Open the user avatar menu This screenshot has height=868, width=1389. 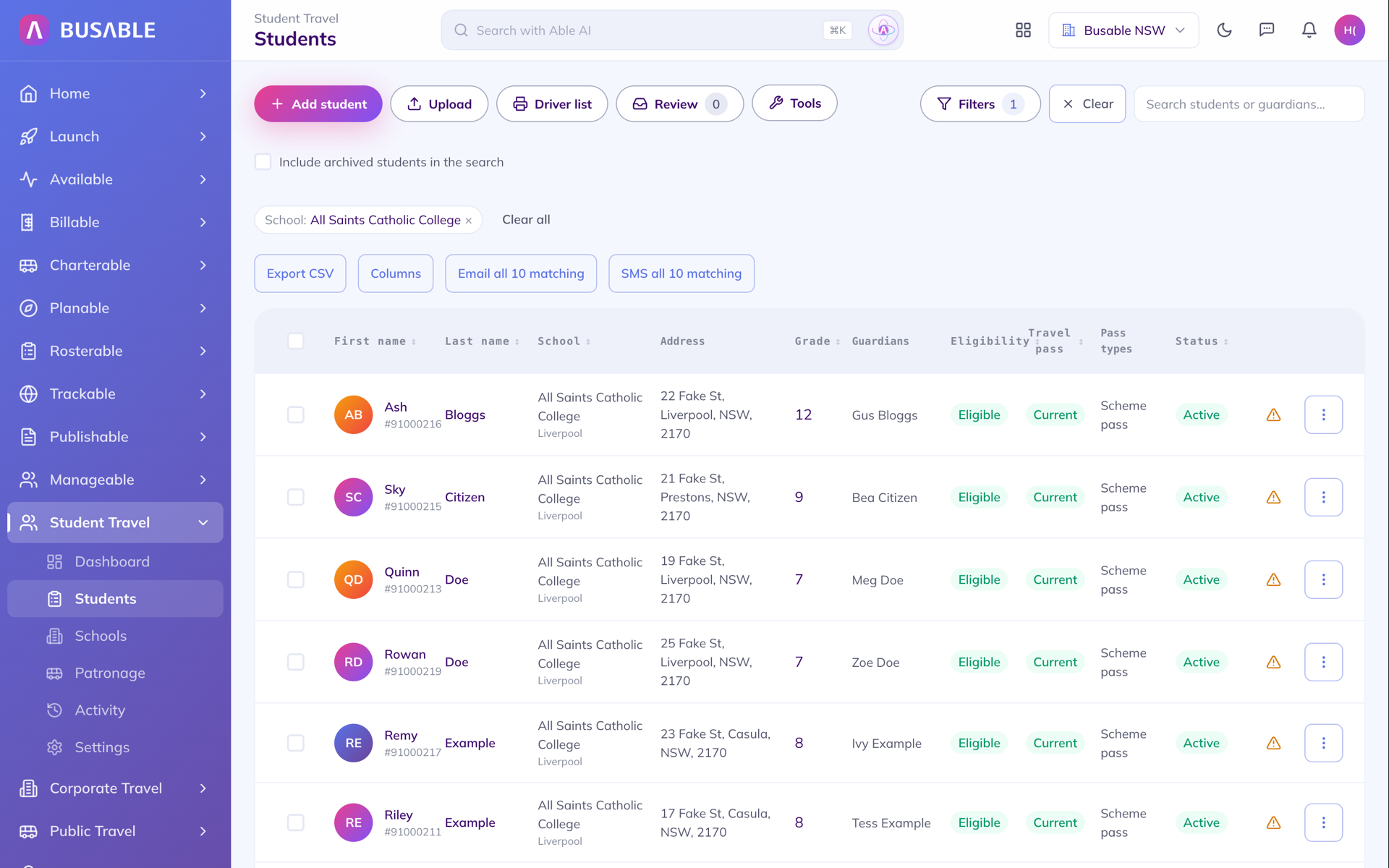click(x=1349, y=30)
